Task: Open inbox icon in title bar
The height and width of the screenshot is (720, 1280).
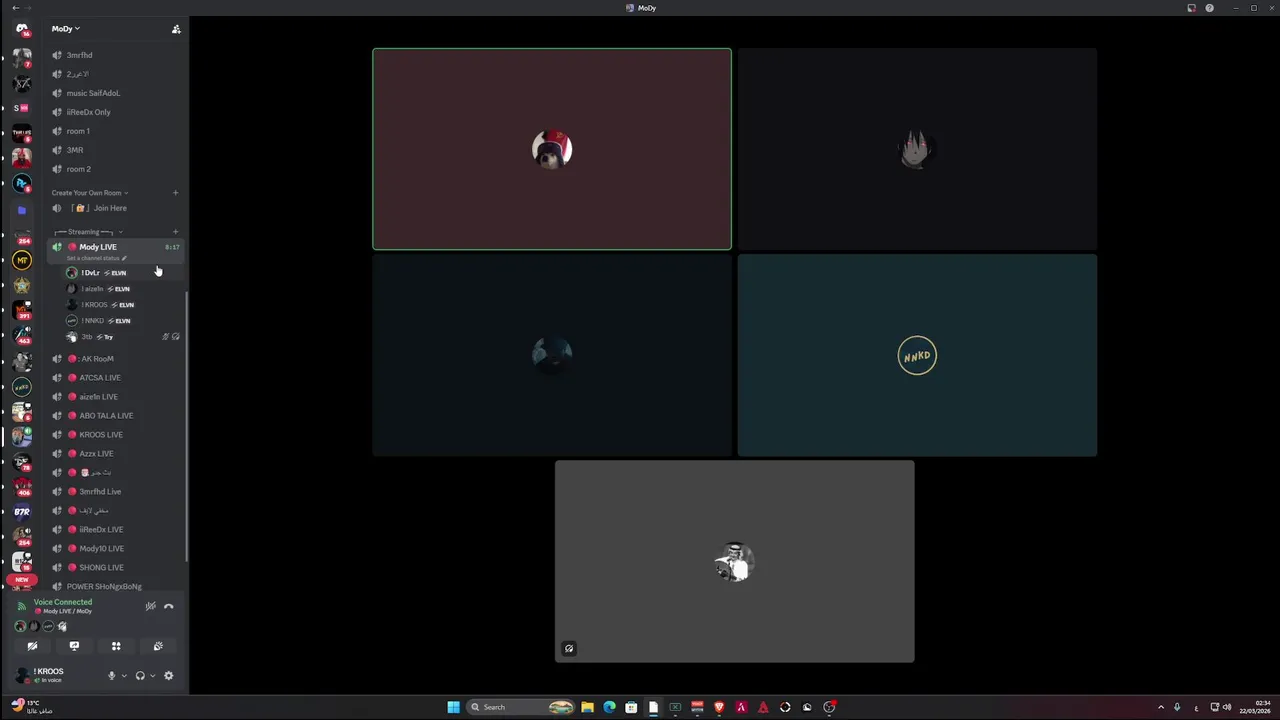Action: (1191, 8)
